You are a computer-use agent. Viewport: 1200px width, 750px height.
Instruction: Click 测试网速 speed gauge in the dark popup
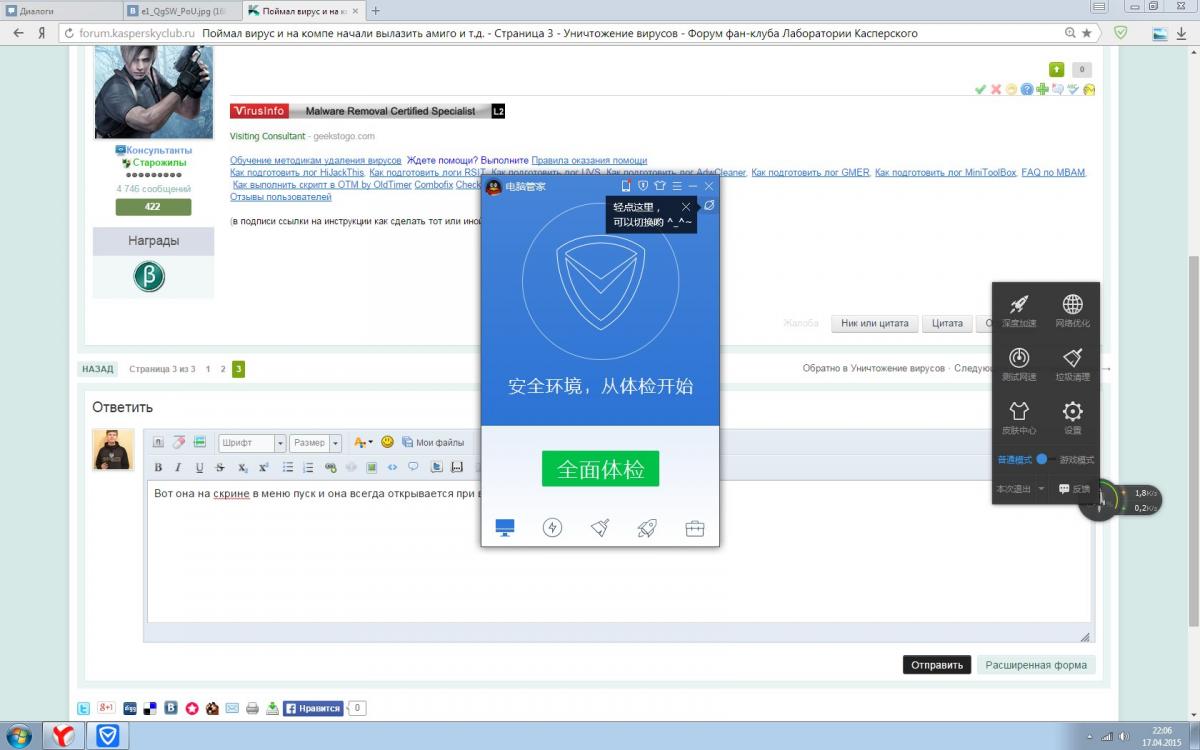(x=1019, y=364)
